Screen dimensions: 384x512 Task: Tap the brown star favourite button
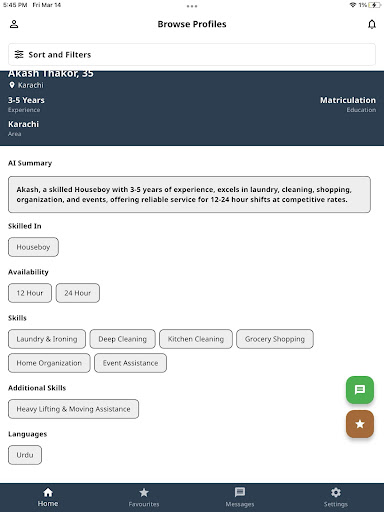coord(360,424)
